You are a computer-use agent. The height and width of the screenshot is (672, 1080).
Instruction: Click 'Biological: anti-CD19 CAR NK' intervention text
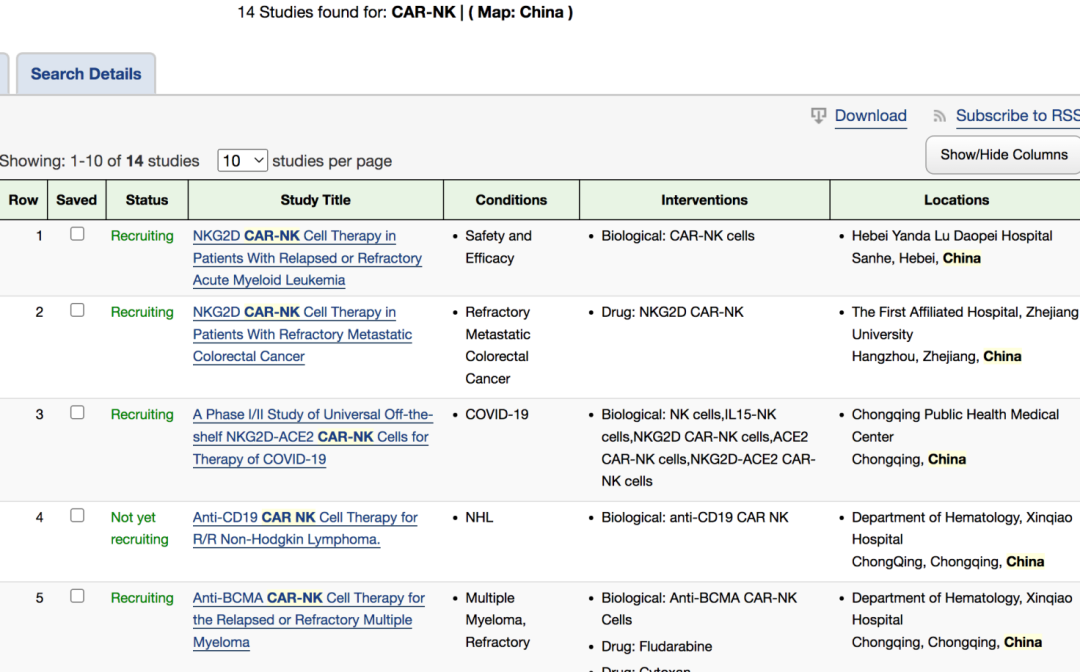(694, 517)
